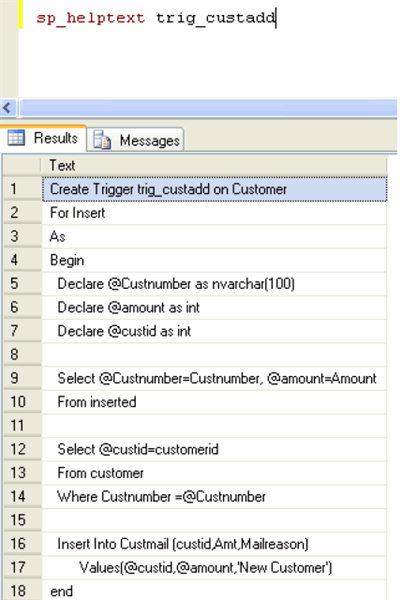Viewport: 400px width, 600px height.
Task: Click the From inserted result cell
Action: [x=214, y=402]
